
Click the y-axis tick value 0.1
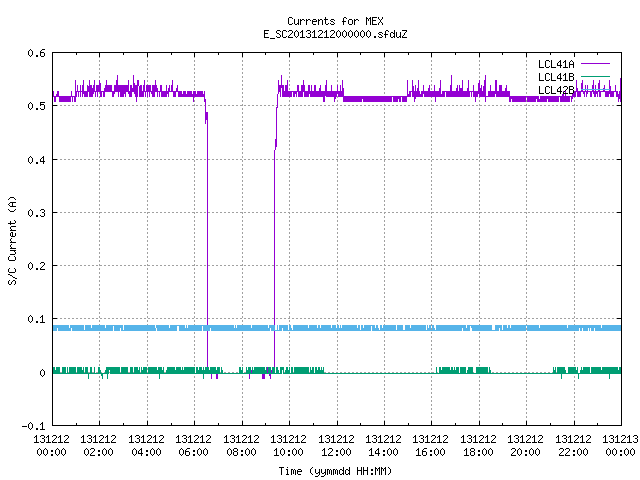(36, 319)
